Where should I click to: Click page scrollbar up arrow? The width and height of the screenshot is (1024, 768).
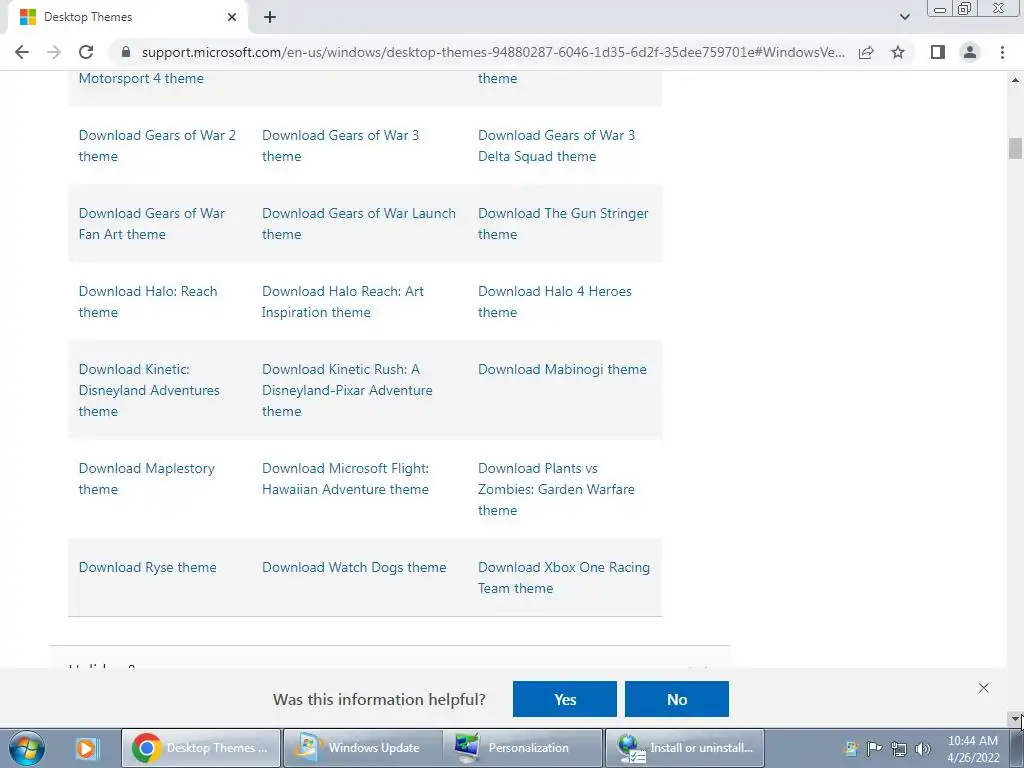[1015, 80]
